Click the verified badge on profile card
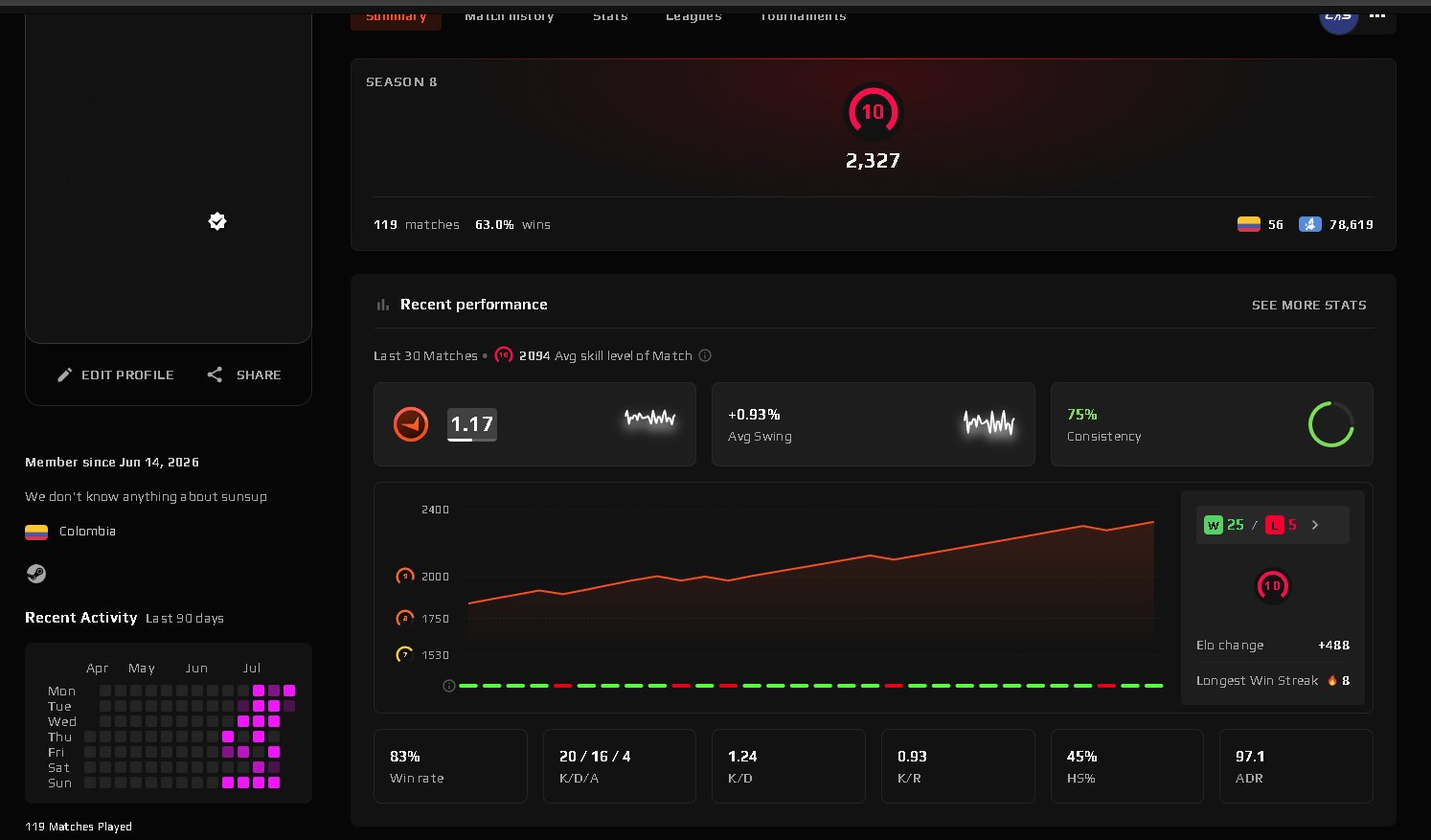 tap(217, 221)
